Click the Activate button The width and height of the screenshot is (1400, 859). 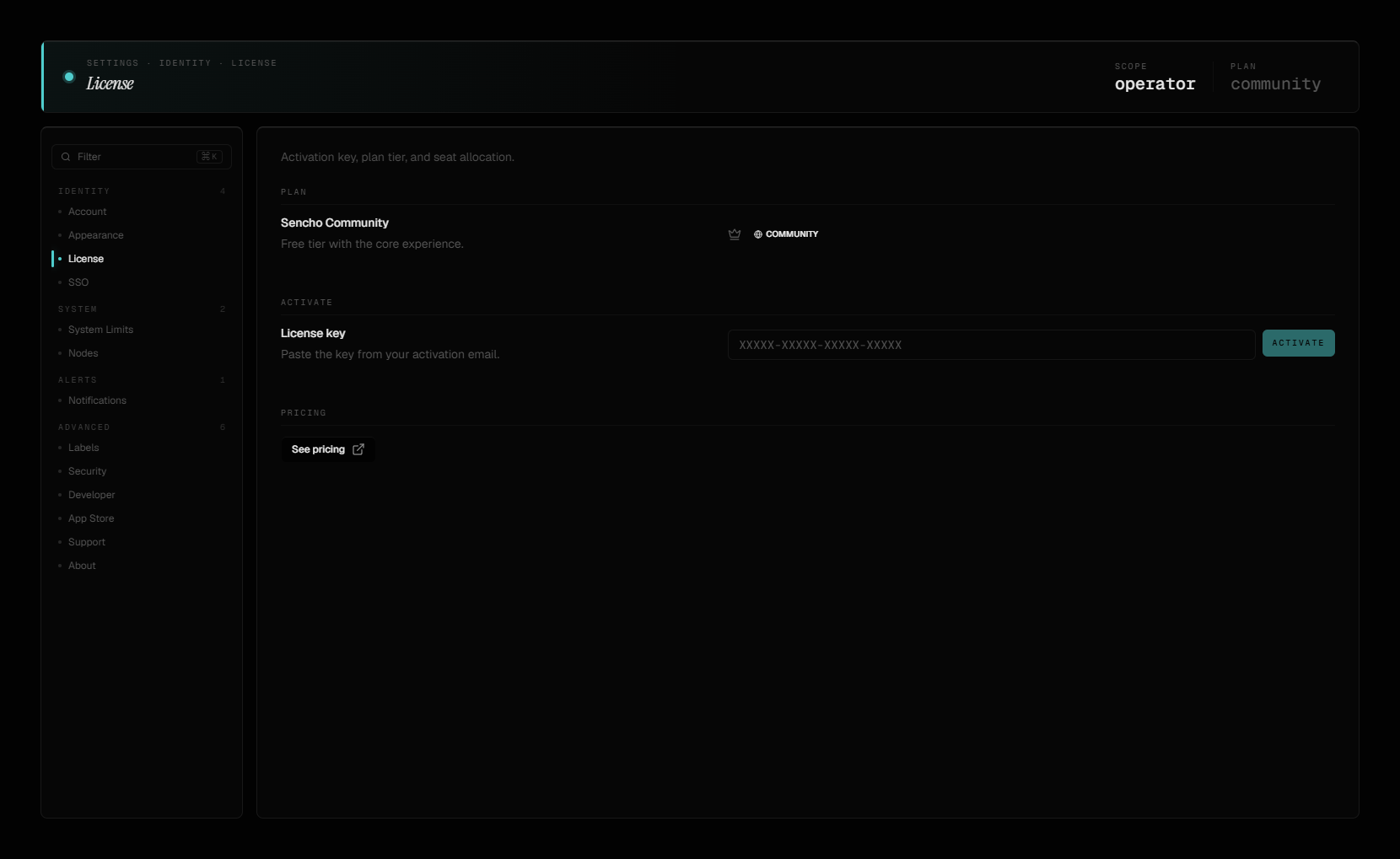1298,343
